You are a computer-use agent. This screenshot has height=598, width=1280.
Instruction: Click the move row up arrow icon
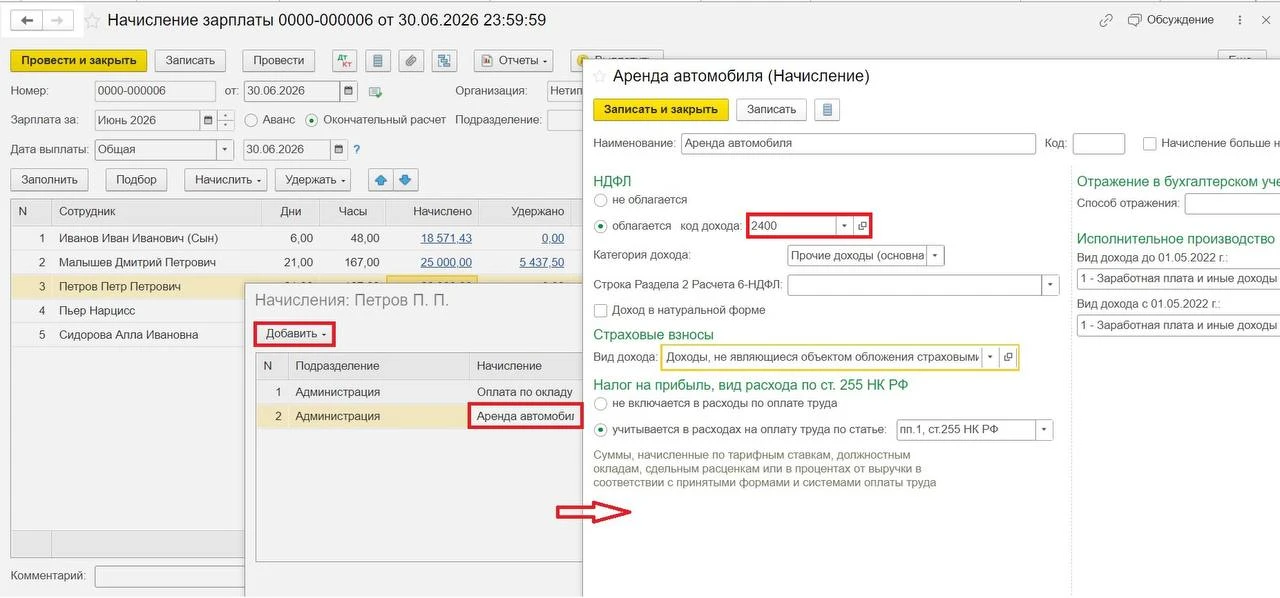pyautogui.click(x=381, y=180)
